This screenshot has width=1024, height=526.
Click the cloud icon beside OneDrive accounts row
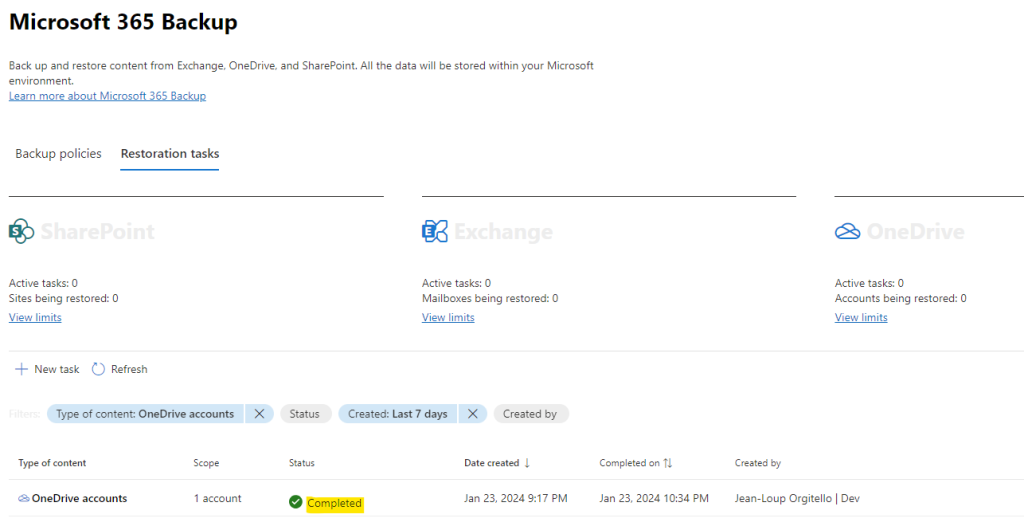[24, 499]
